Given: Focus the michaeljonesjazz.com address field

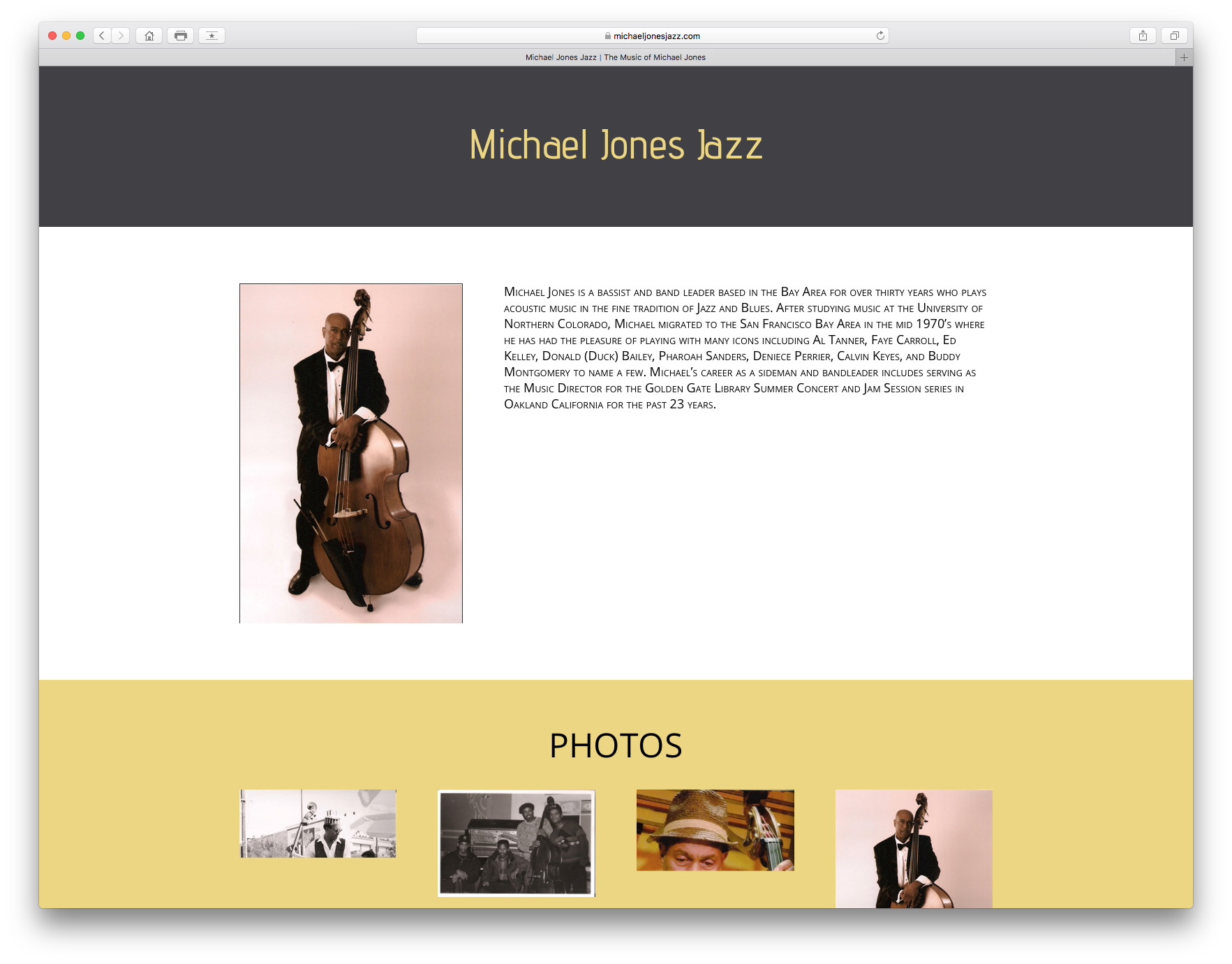Looking at the screenshot, I should point(653,36).
